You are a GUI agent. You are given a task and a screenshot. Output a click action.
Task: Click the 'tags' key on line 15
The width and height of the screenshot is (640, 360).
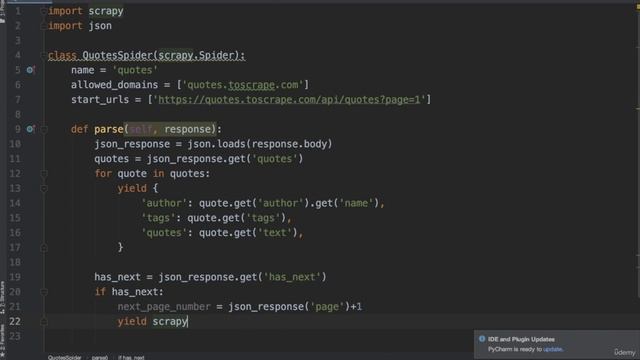pos(158,218)
